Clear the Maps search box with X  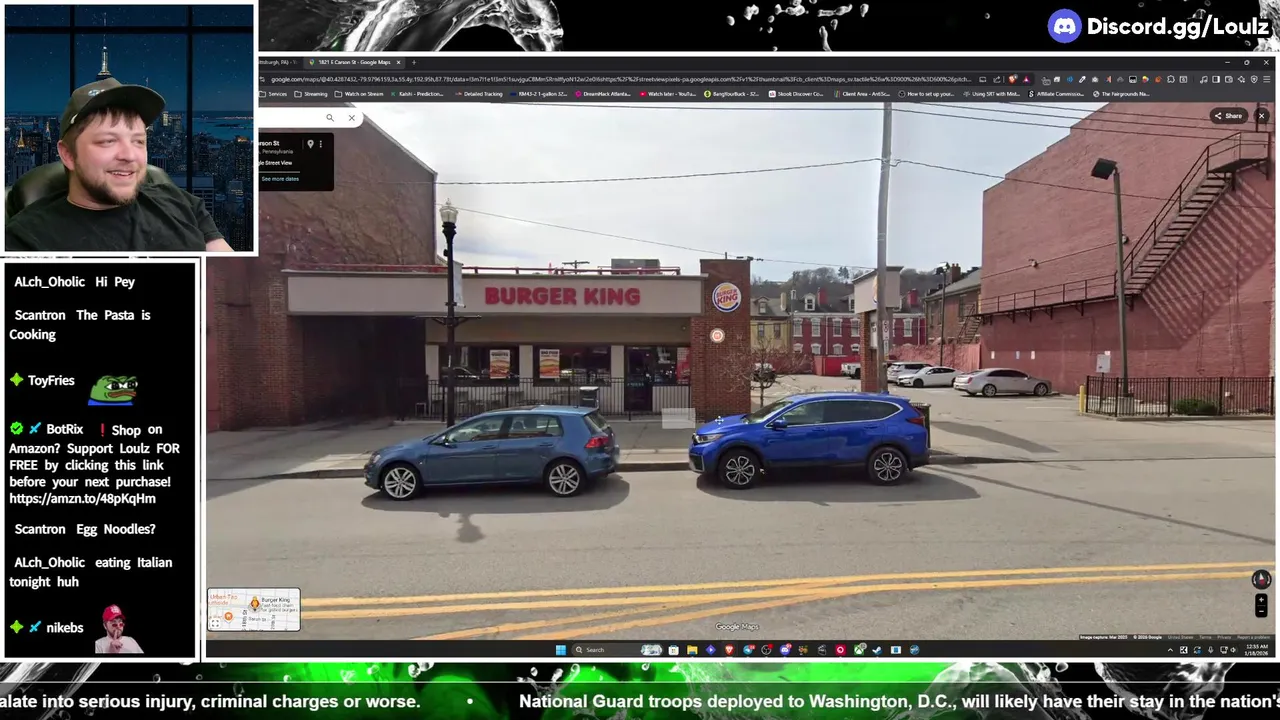pyautogui.click(x=351, y=118)
